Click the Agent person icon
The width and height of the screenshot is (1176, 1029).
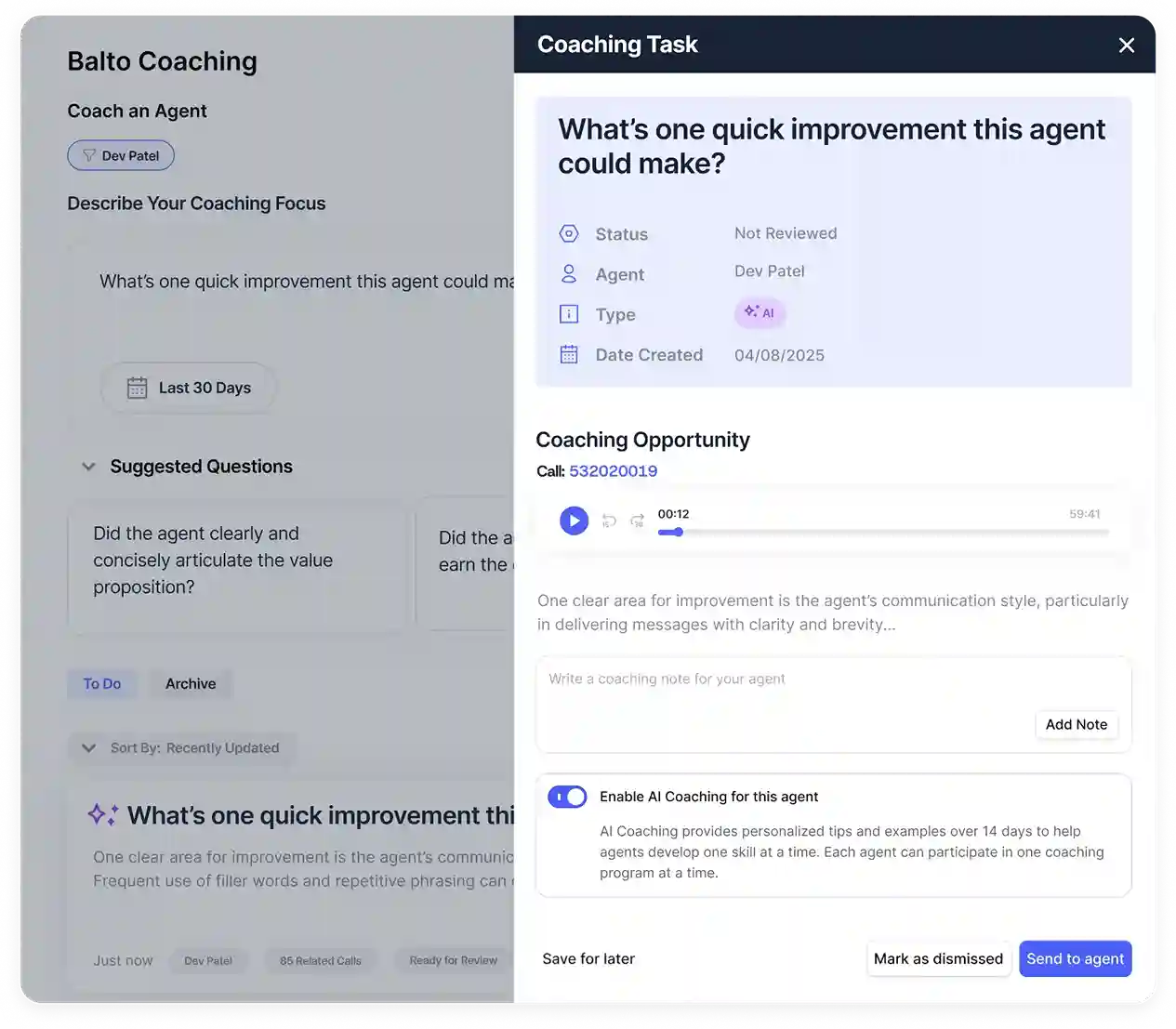[x=568, y=273]
